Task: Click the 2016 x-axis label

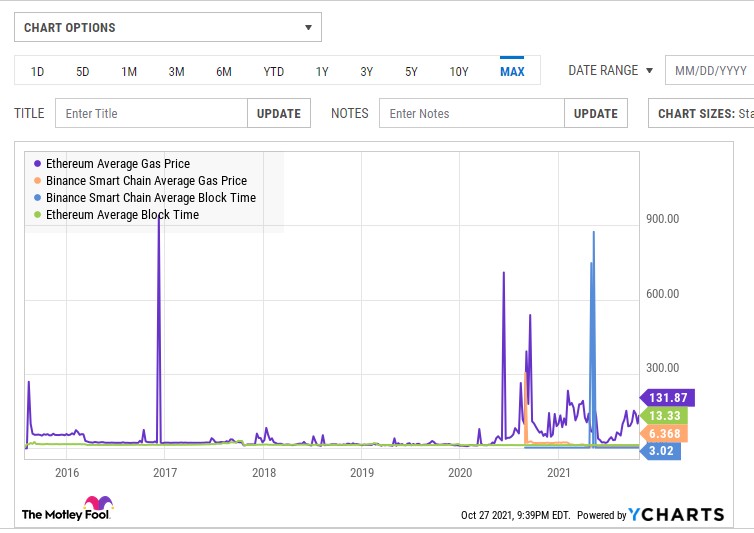Action: [67, 473]
